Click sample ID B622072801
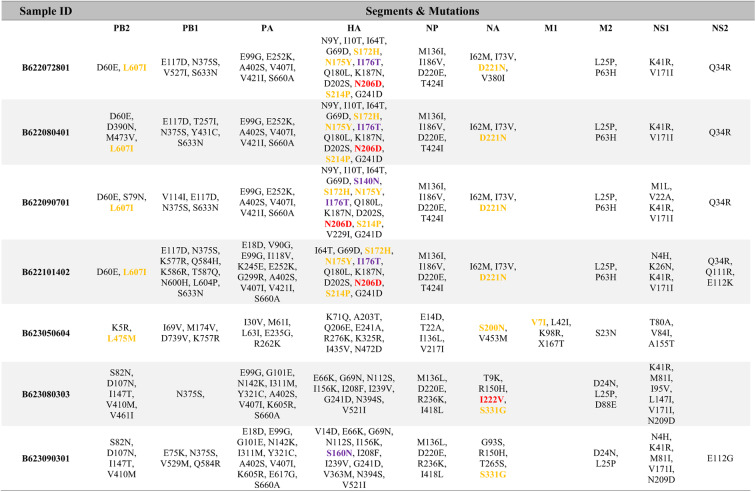 [x=45, y=68]
